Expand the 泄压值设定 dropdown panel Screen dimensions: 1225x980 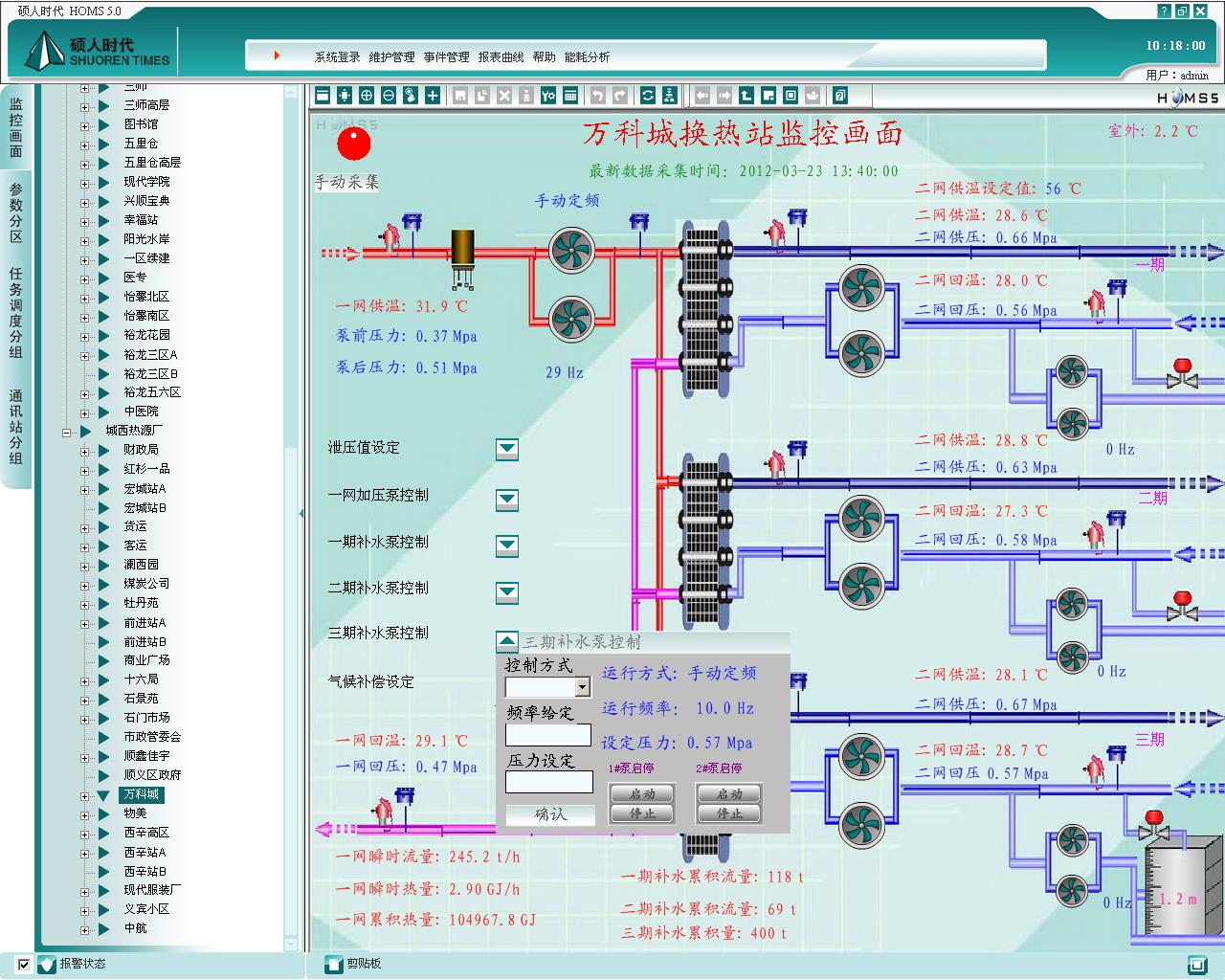(x=507, y=449)
